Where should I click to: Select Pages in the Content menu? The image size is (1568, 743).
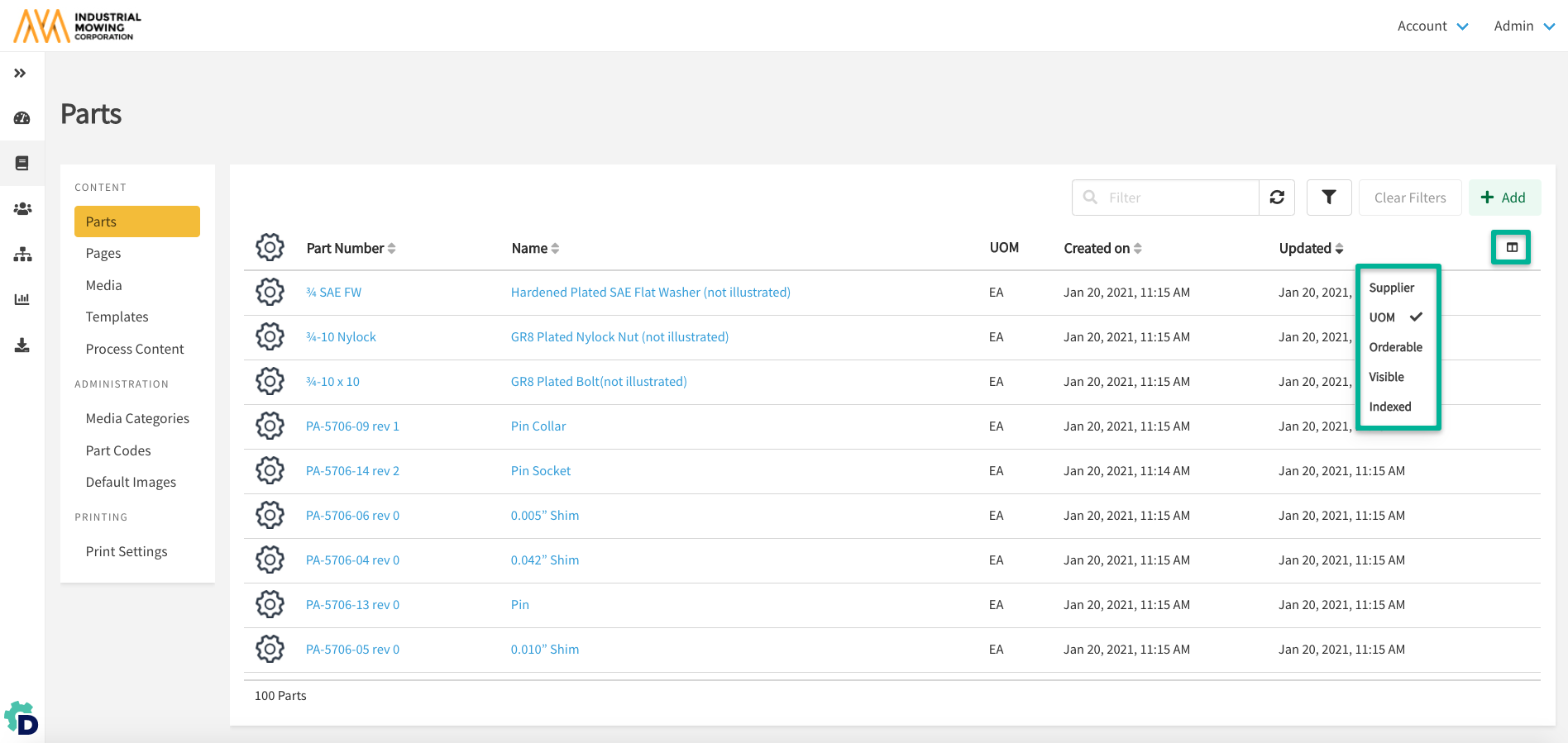click(x=103, y=254)
